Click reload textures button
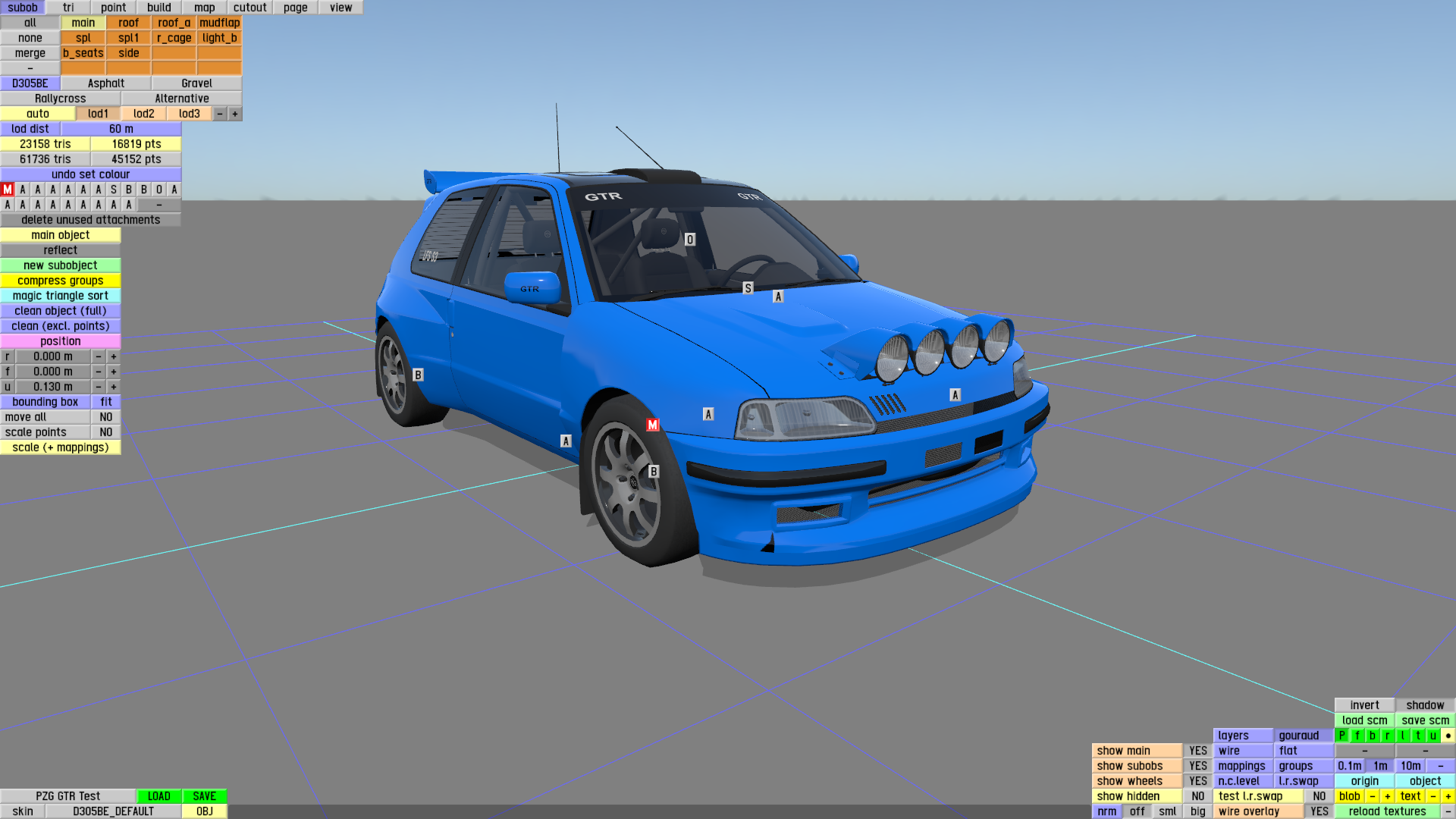 (x=1387, y=811)
